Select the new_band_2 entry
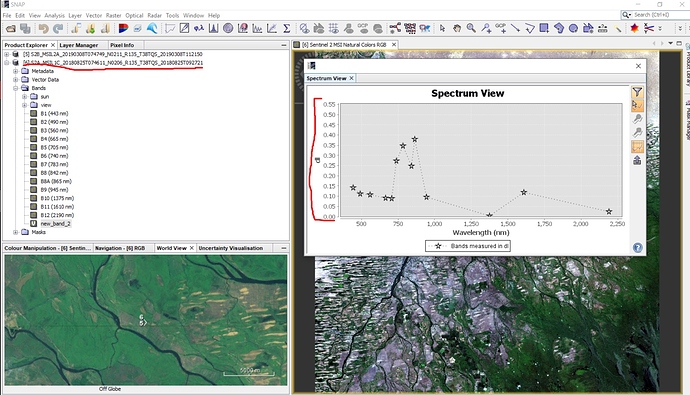 55,223
